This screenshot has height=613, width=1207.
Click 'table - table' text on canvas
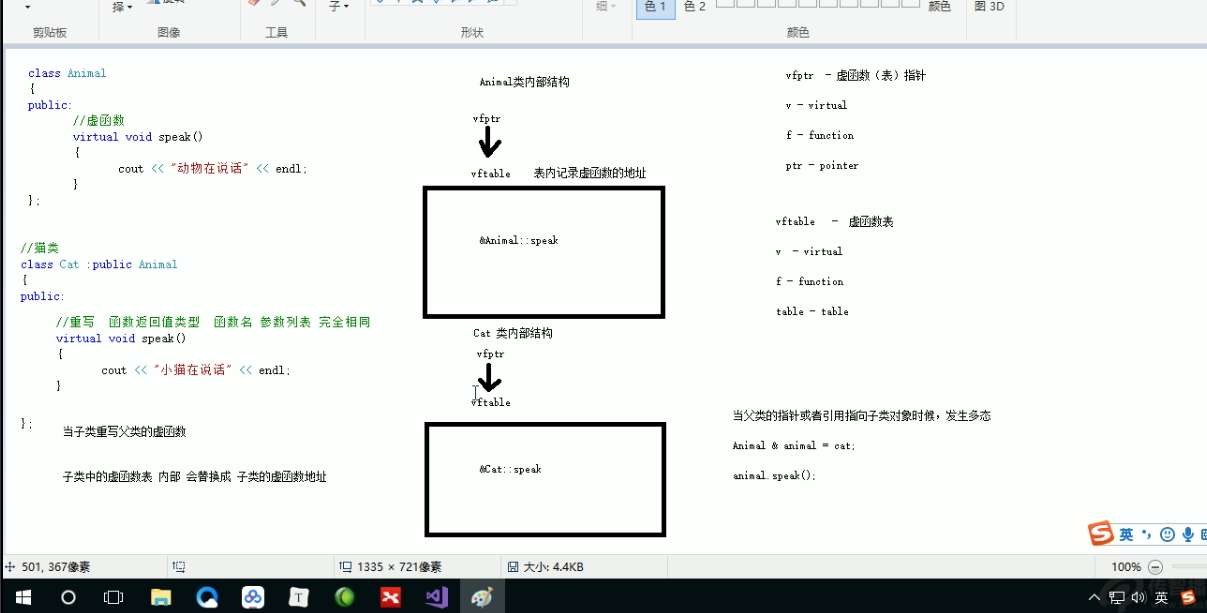click(812, 312)
